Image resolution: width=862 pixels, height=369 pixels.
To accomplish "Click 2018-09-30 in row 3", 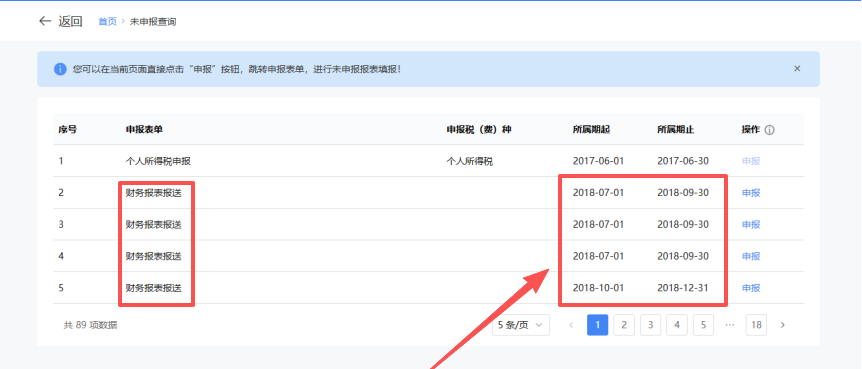I will click(683, 224).
